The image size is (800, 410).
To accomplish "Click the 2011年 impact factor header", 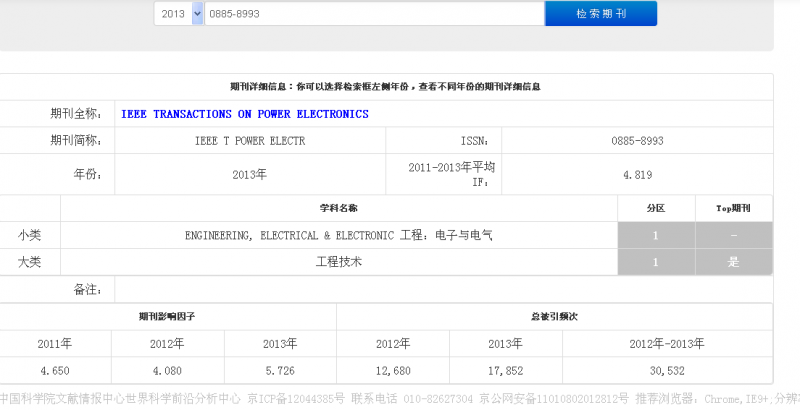I will pyautogui.click(x=55, y=344).
